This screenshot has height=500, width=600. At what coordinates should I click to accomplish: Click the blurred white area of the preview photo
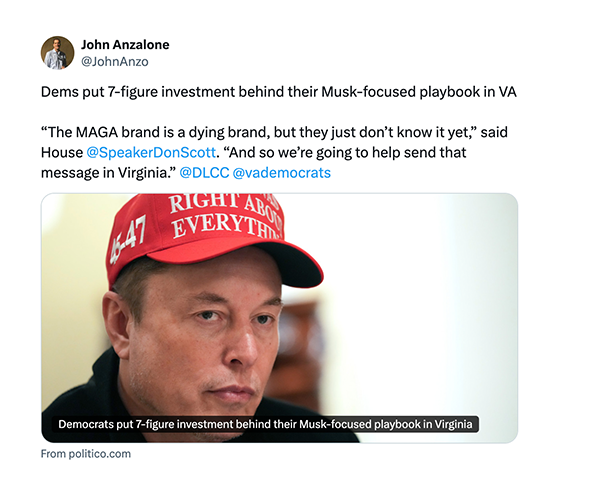(421, 306)
